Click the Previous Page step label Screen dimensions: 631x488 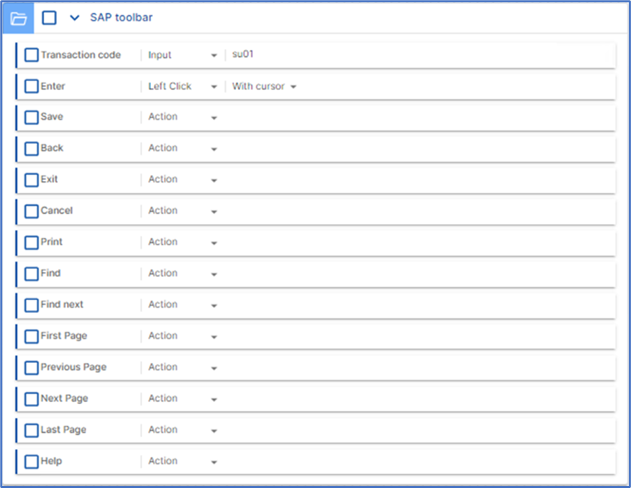click(73, 367)
